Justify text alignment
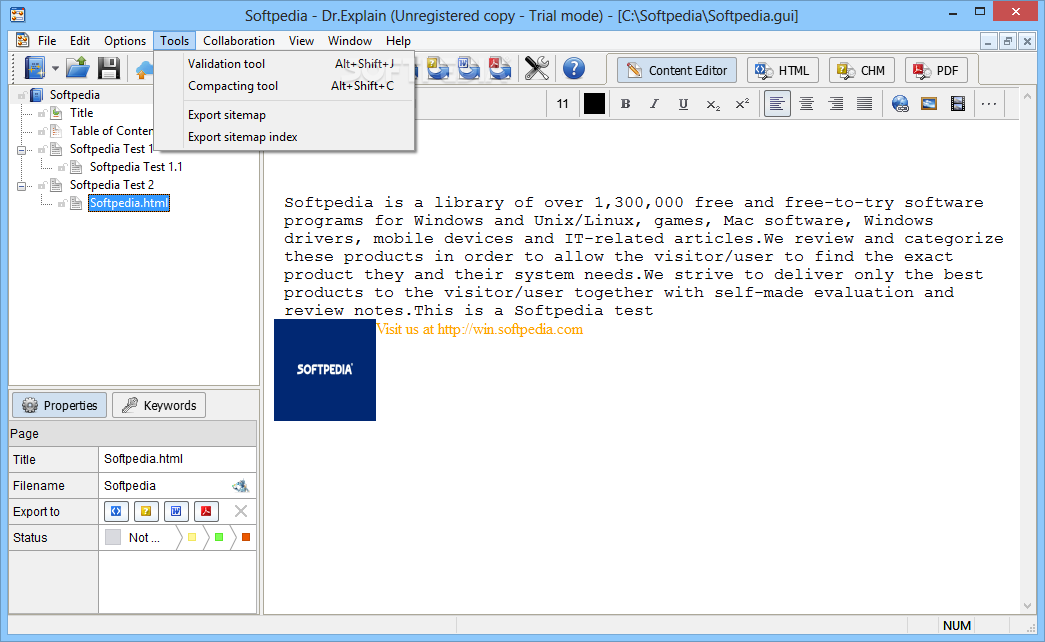The width and height of the screenshot is (1045, 642). click(864, 104)
